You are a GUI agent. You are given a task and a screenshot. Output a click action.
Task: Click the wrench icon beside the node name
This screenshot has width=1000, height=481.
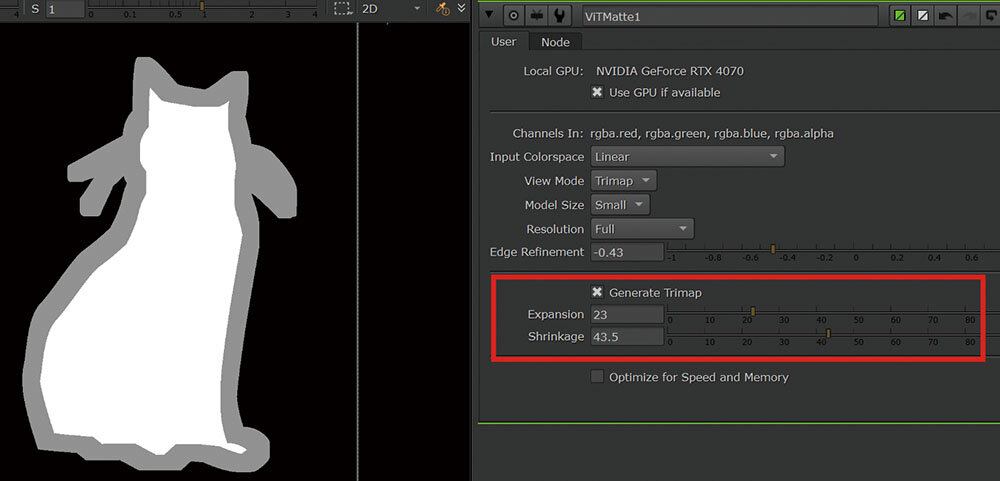(x=561, y=15)
